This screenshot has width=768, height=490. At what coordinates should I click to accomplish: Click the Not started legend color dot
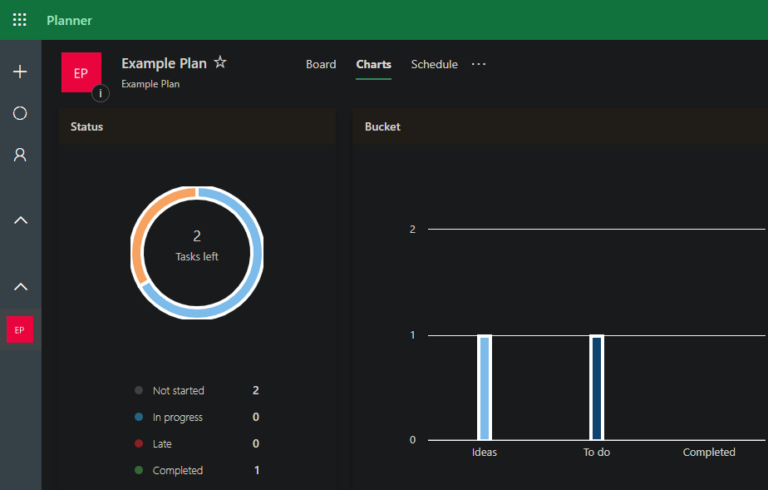pyautogui.click(x=138, y=391)
